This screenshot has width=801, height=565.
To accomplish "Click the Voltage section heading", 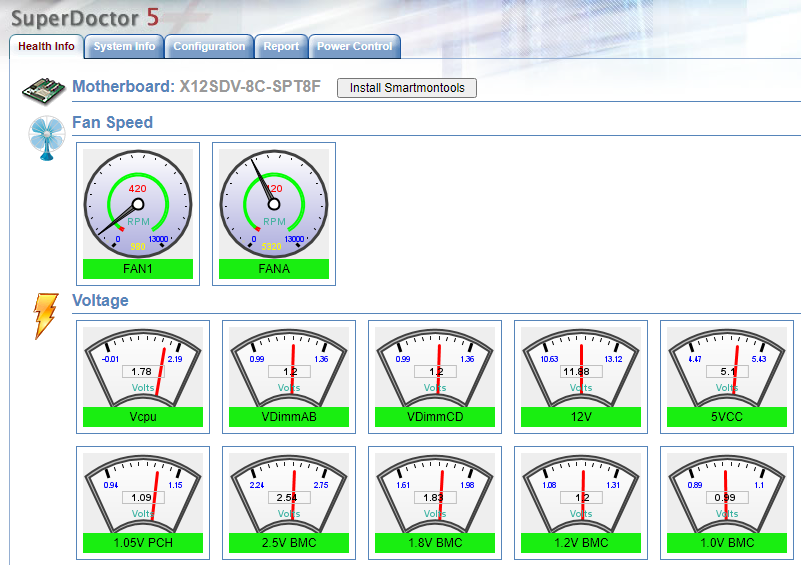I will pyautogui.click(x=100, y=300).
